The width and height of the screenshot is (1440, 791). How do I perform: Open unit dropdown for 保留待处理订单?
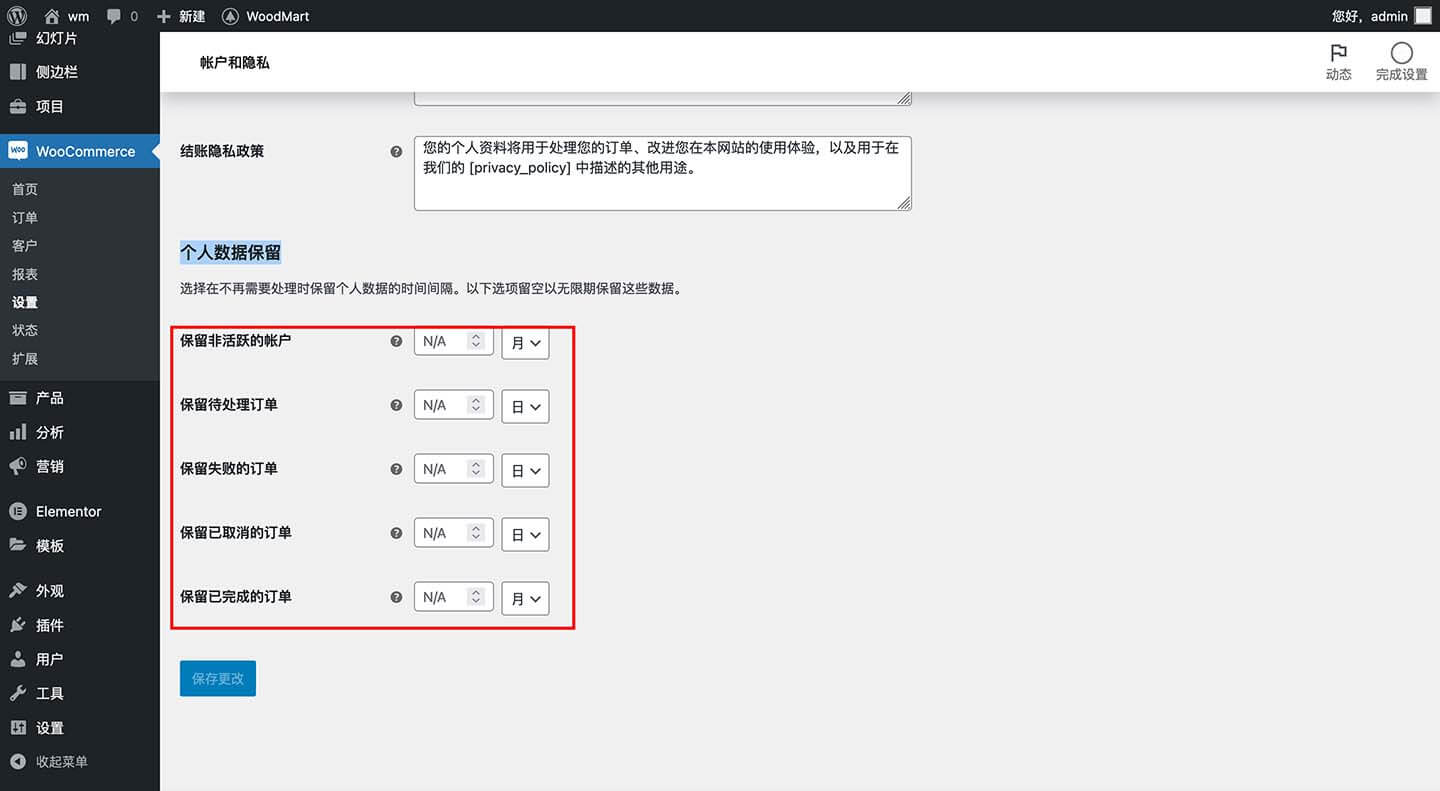click(525, 407)
